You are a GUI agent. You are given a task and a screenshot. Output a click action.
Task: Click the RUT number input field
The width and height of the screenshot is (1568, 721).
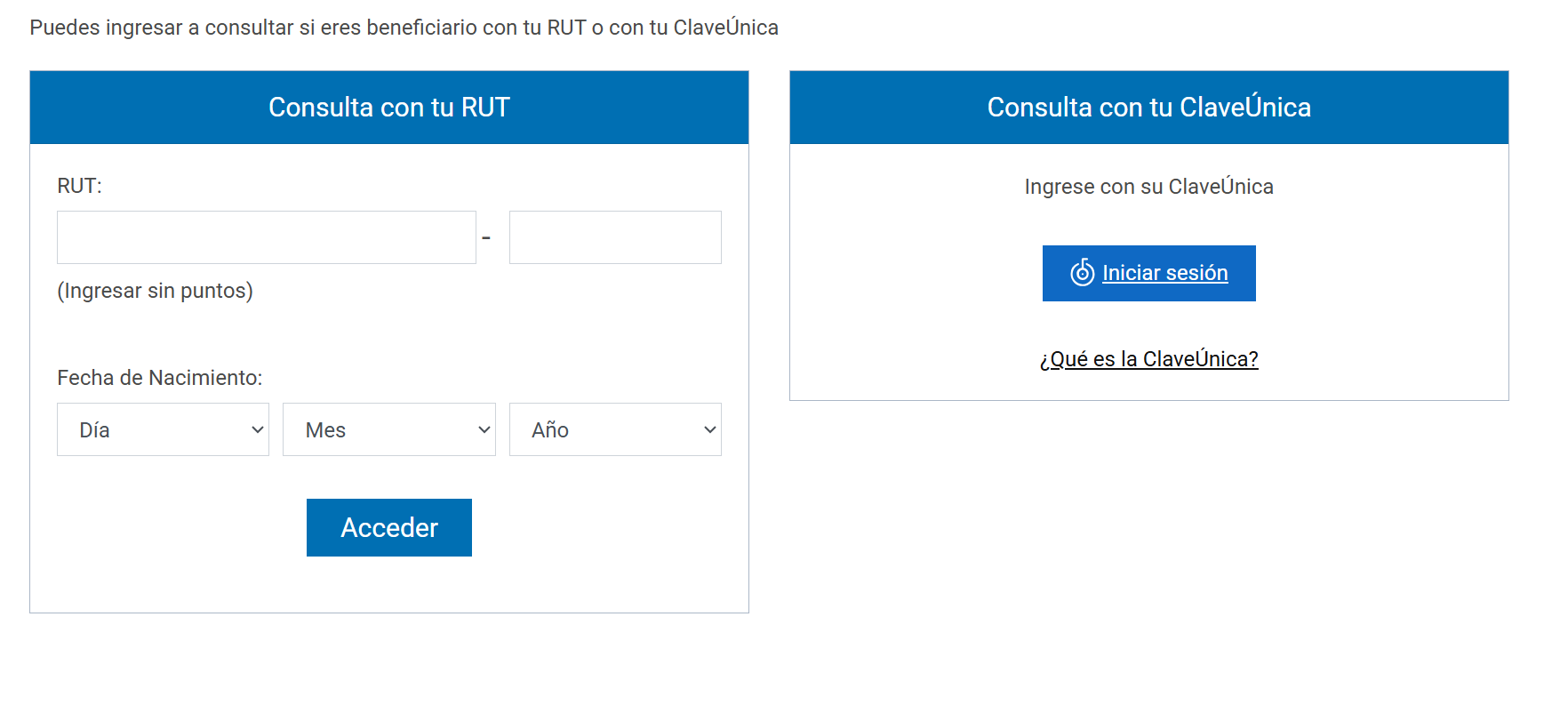[x=266, y=237]
